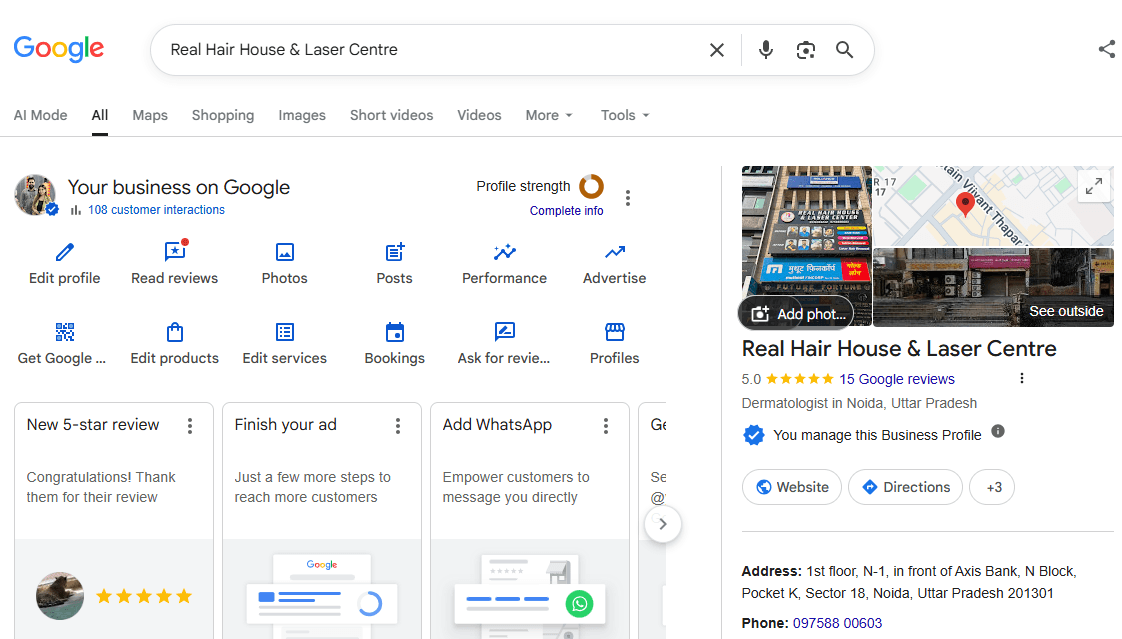Open options menu on Finish your ad card
Image resolution: width=1122 pixels, height=639 pixels.
point(398,426)
